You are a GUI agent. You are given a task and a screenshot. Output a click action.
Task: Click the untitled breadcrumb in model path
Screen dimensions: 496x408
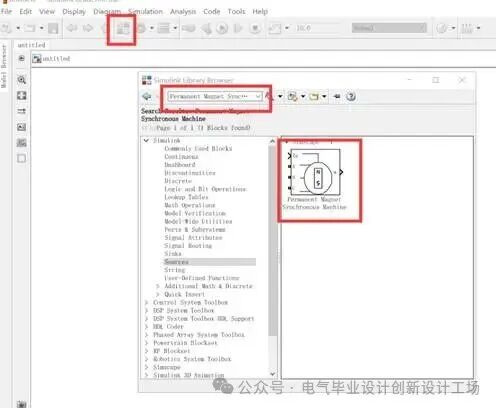pyautogui.click(x=56, y=59)
